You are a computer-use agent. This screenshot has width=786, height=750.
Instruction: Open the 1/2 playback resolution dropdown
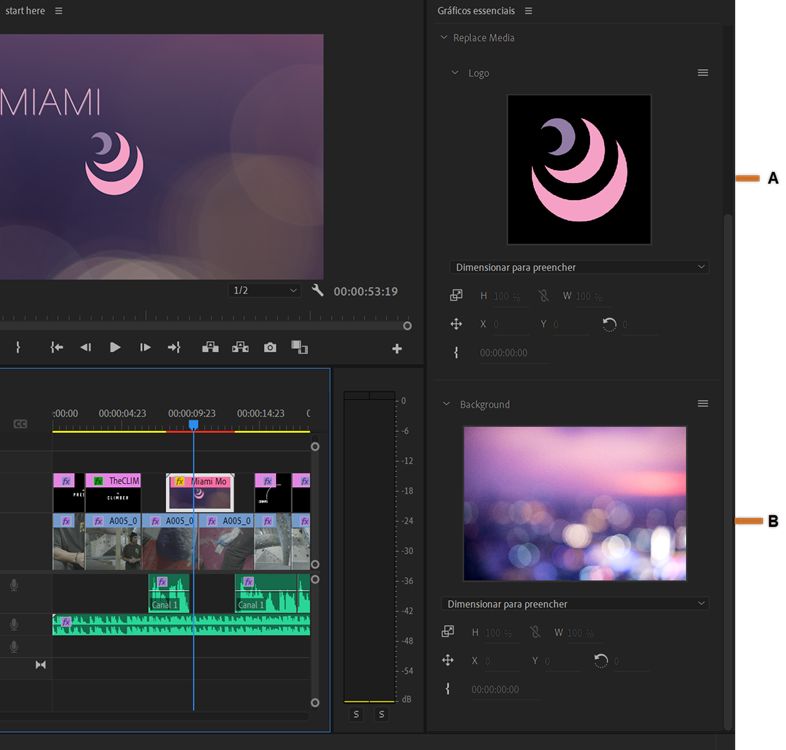pos(265,291)
